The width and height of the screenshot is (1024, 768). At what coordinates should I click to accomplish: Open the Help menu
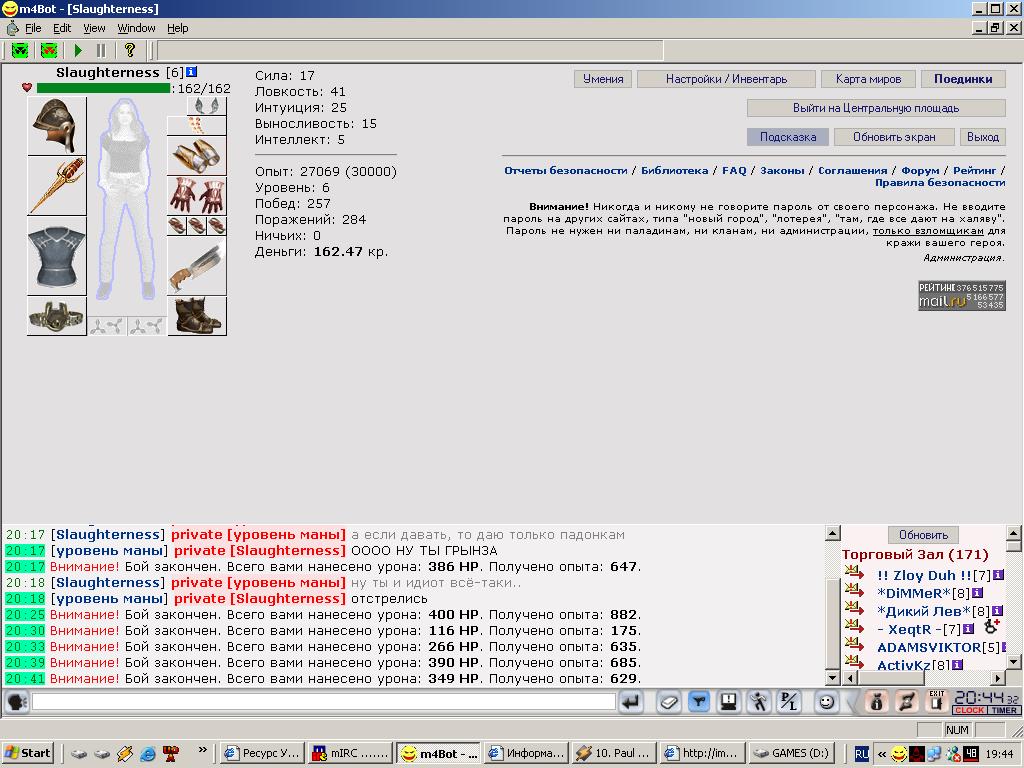[x=178, y=28]
